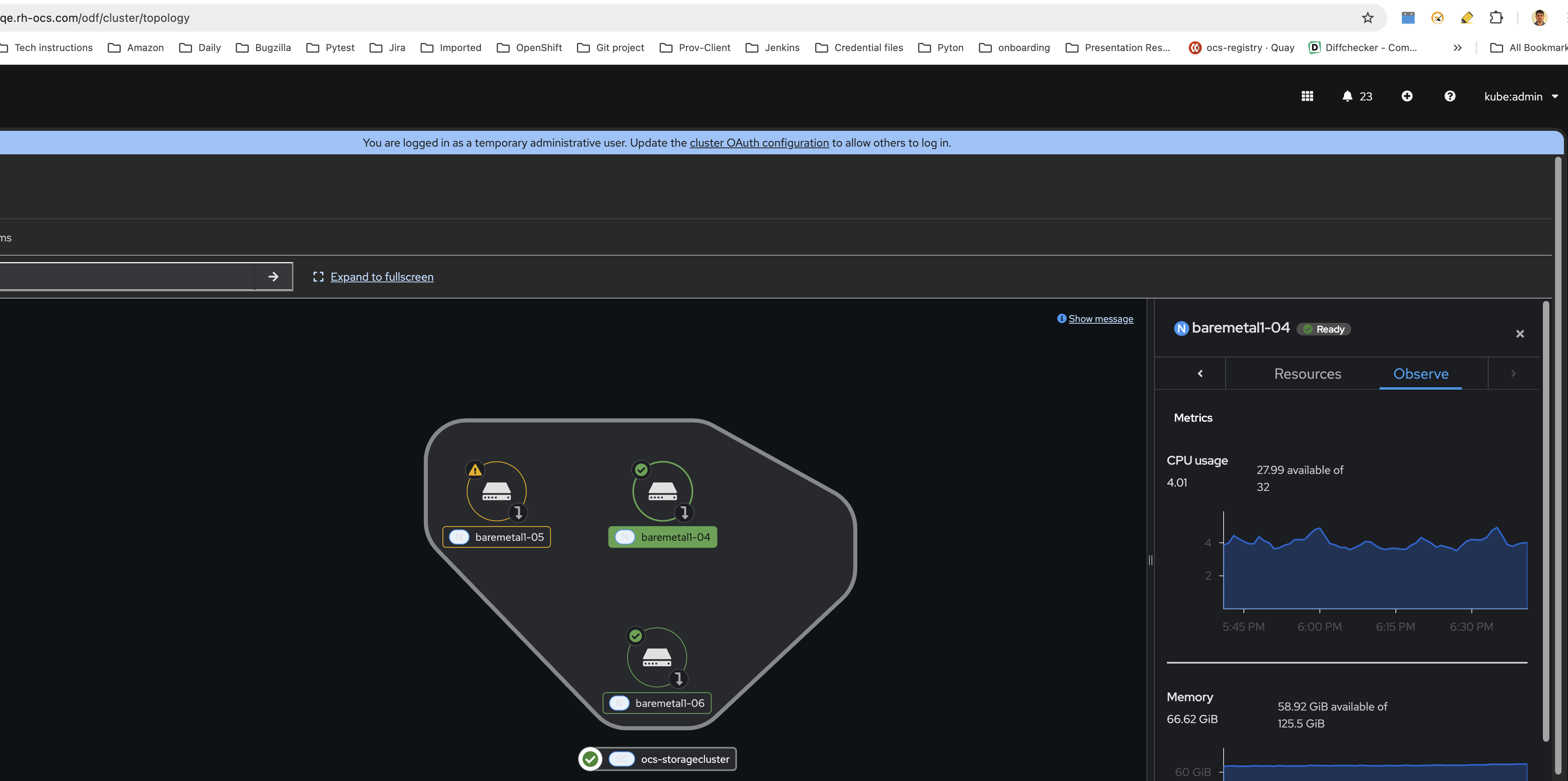Click the baremetal1-06 node server icon

657,657
